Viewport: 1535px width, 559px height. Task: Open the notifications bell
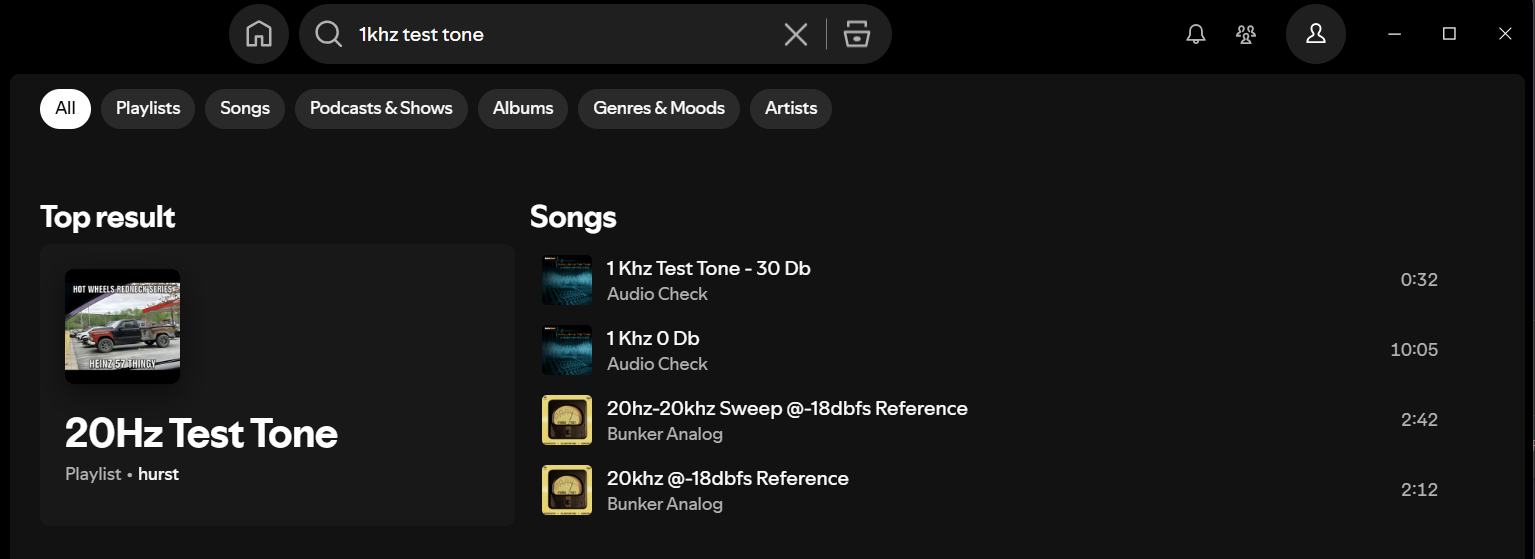coord(1196,34)
